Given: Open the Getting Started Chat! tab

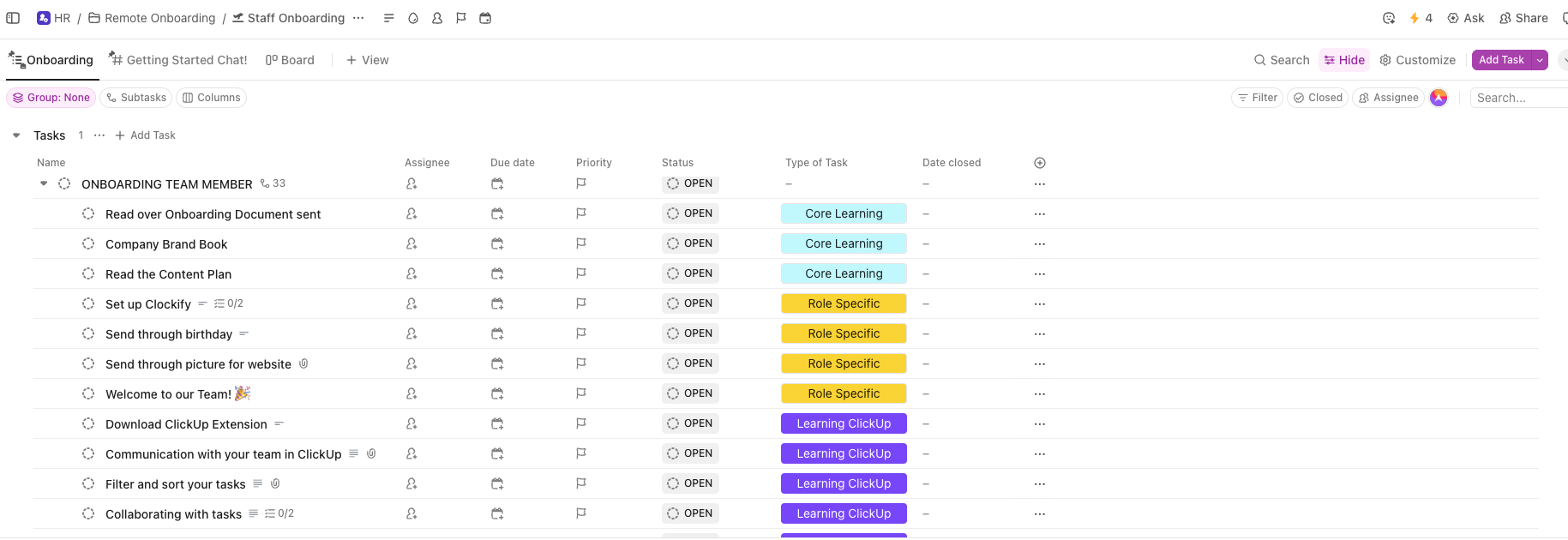Looking at the screenshot, I should [178, 60].
